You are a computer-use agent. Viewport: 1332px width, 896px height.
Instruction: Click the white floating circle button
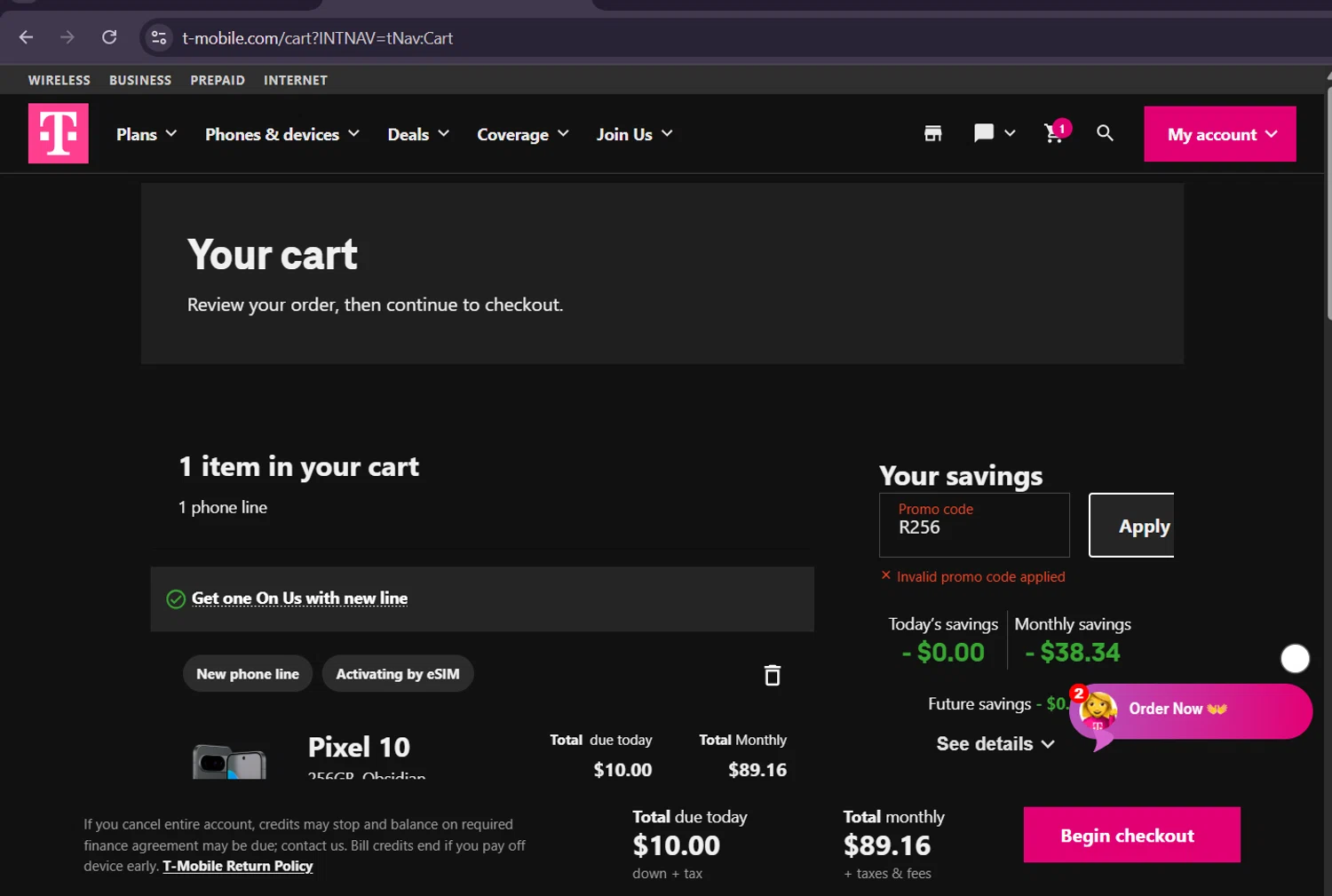coord(1295,659)
